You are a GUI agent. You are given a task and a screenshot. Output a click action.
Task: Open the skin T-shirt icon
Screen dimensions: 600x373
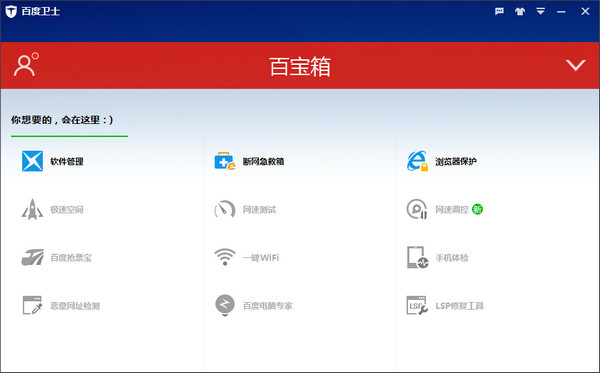[x=520, y=11]
